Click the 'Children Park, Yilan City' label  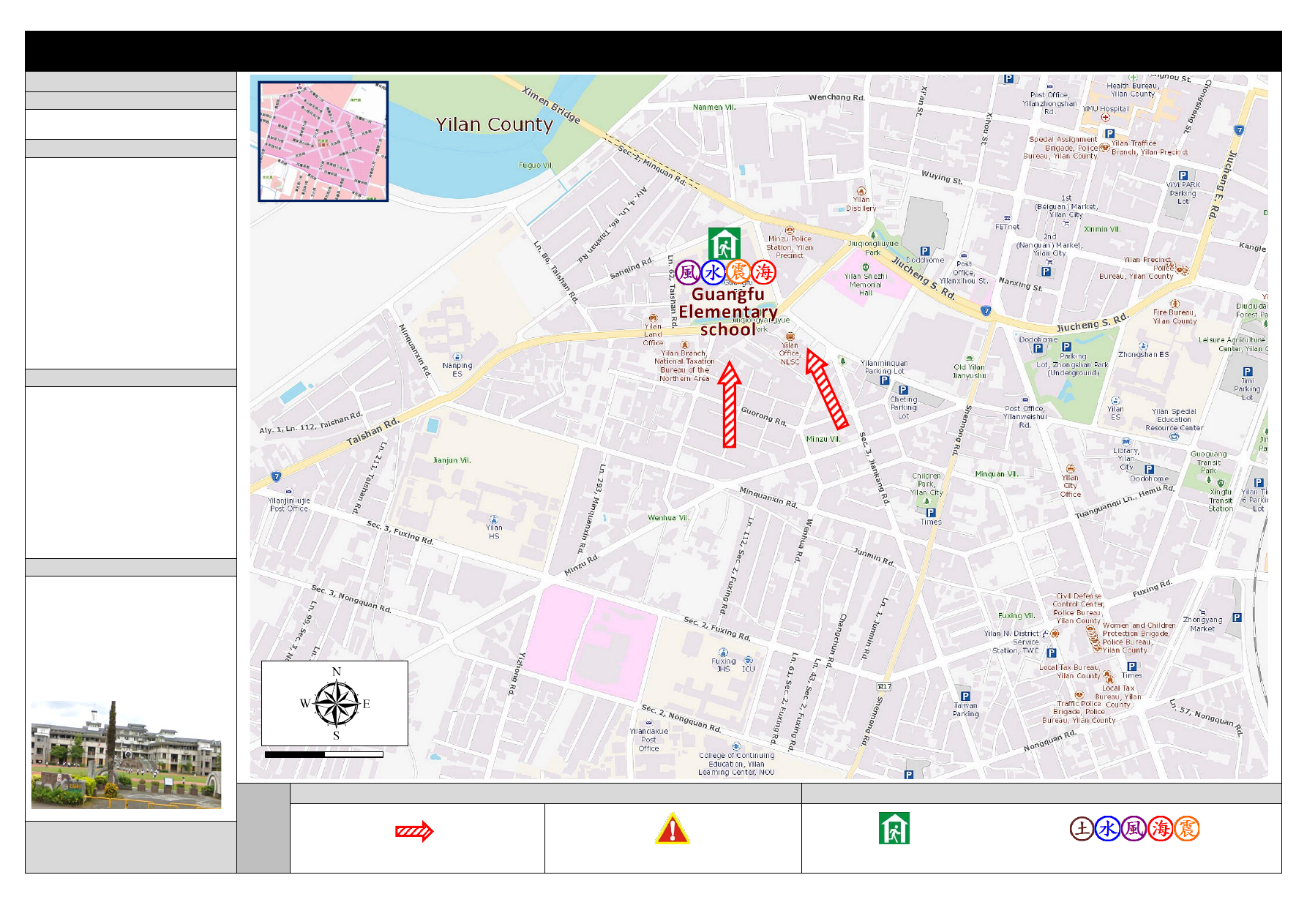(x=926, y=484)
